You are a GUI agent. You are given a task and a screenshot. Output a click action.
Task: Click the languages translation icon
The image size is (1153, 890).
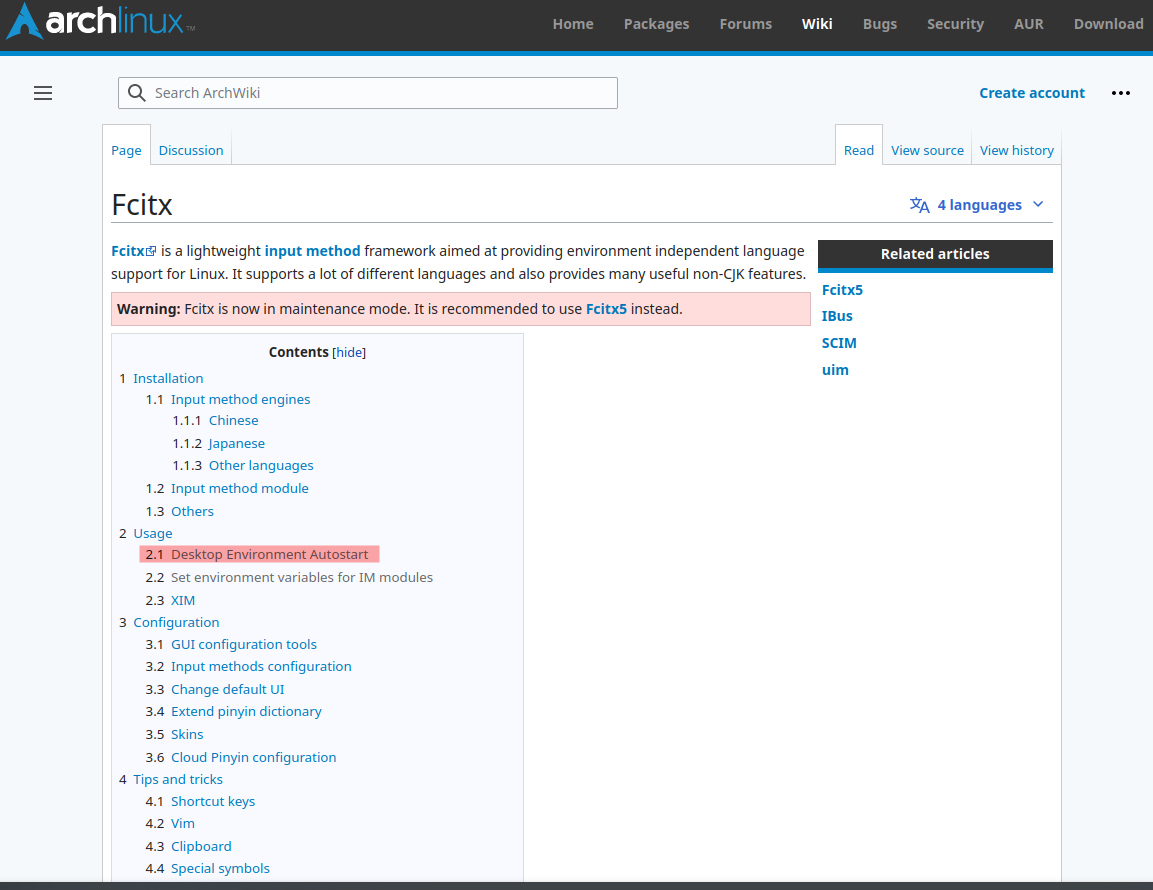tap(919, 204)
